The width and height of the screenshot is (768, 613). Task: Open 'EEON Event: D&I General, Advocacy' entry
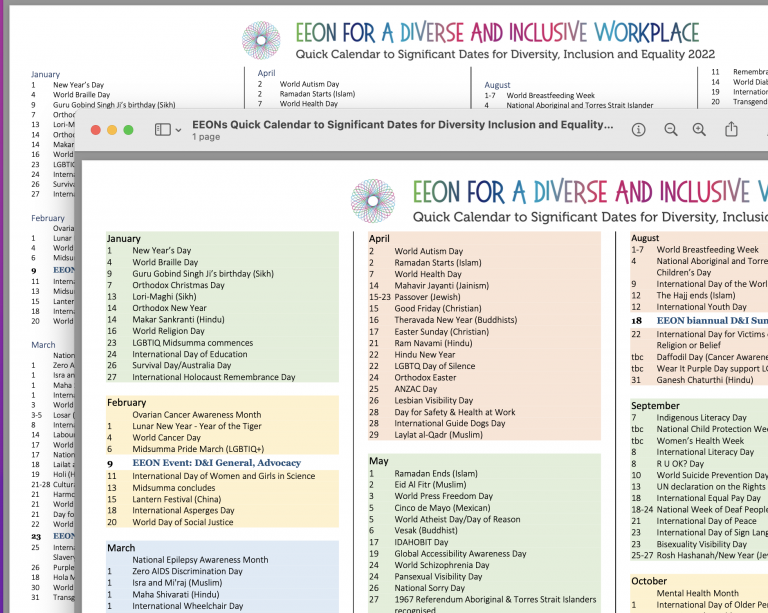point(217,463)
